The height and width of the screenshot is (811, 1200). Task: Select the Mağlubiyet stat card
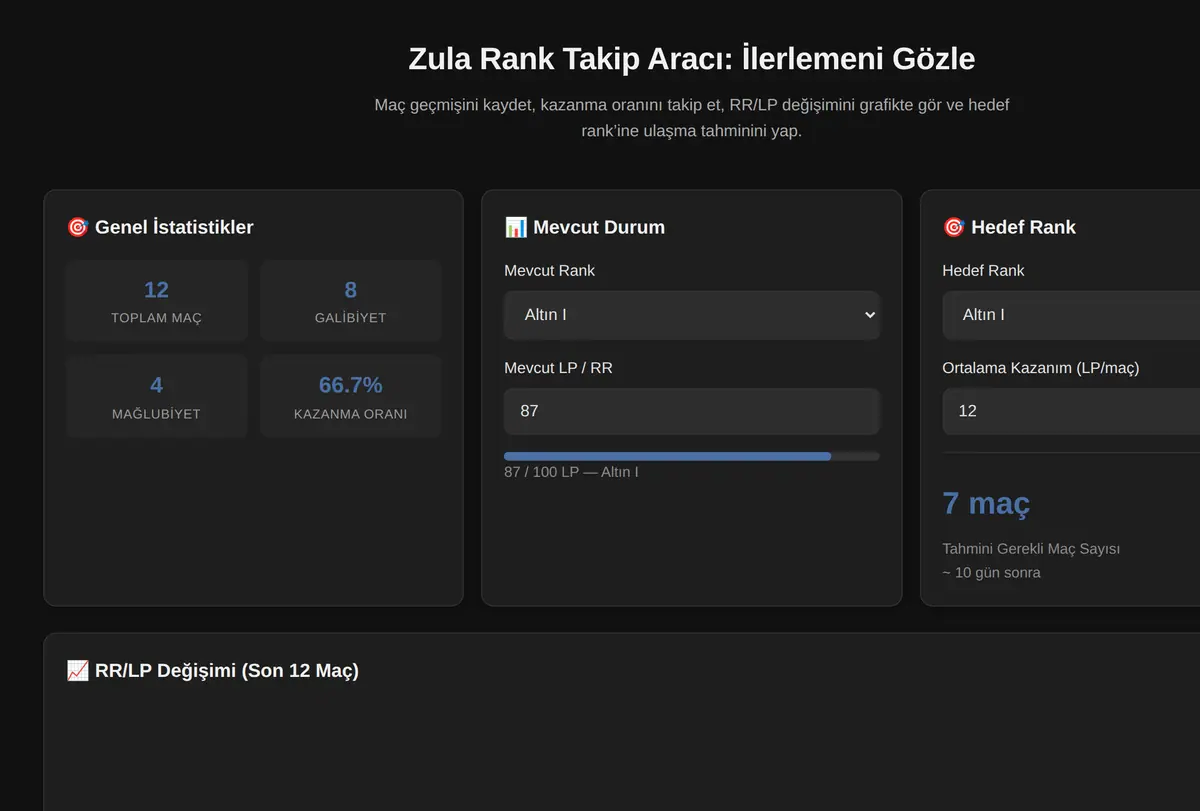tap(157, 396)
